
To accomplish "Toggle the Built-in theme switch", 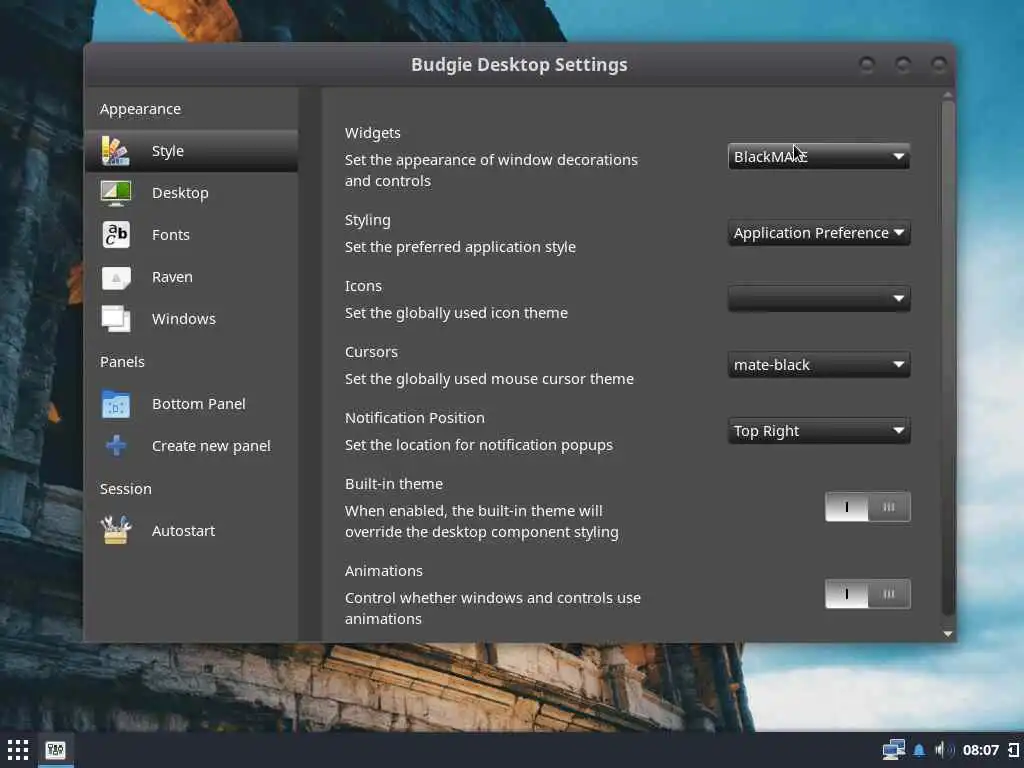I will 868,507.
